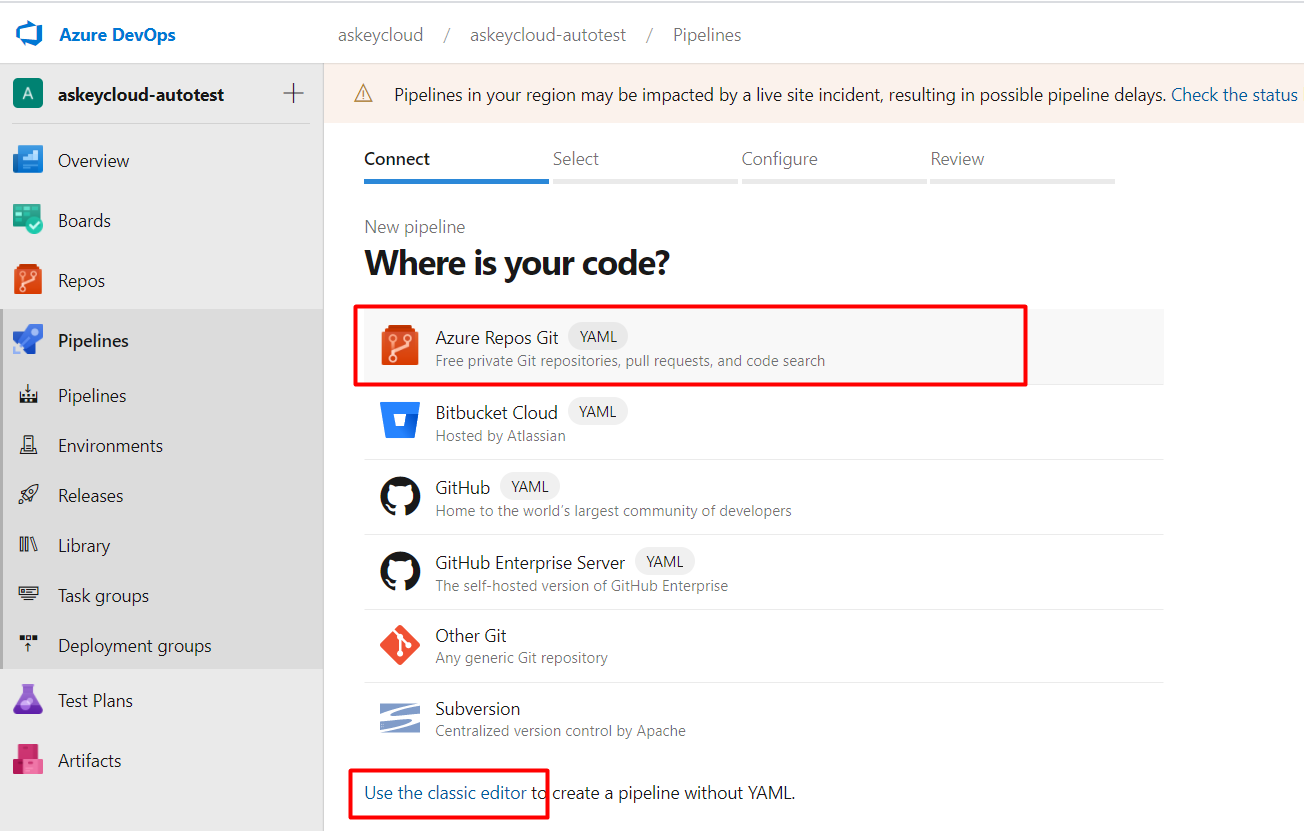
Task: Click the plus icon beside project name
Action: [293, 94]
